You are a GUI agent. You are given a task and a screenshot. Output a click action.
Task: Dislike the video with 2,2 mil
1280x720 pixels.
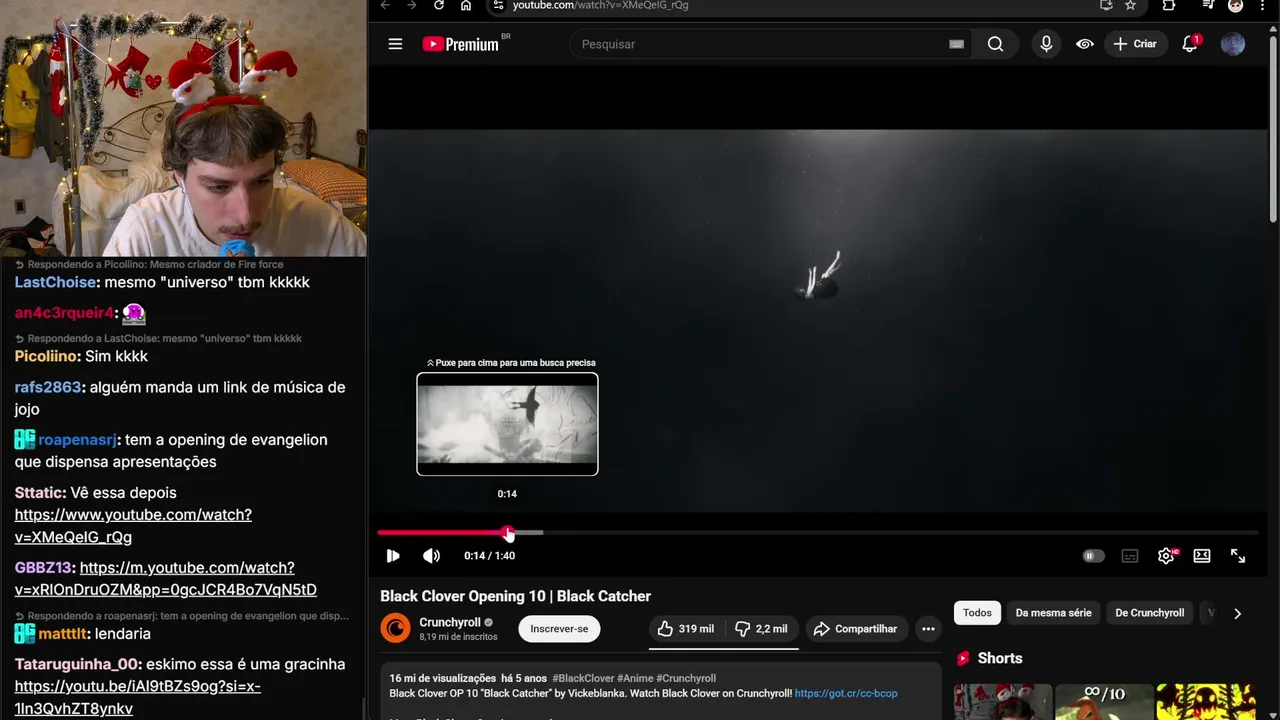[x=762, y=629]
